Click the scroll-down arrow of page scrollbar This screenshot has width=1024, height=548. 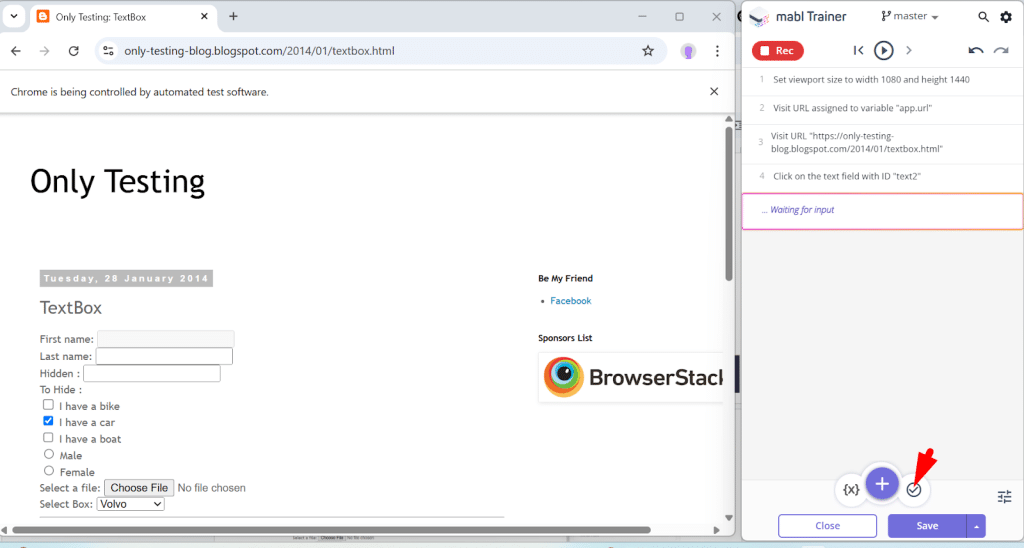(729, 518)
